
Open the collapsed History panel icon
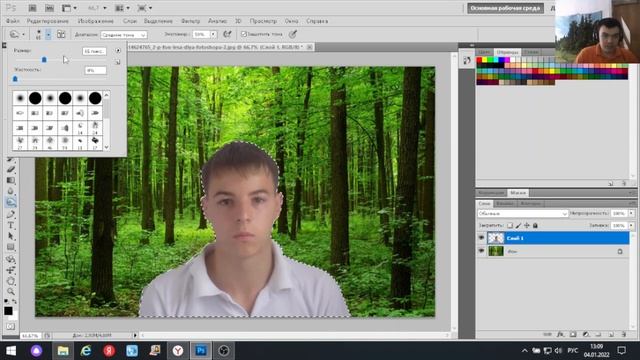(x=467, y=61)
